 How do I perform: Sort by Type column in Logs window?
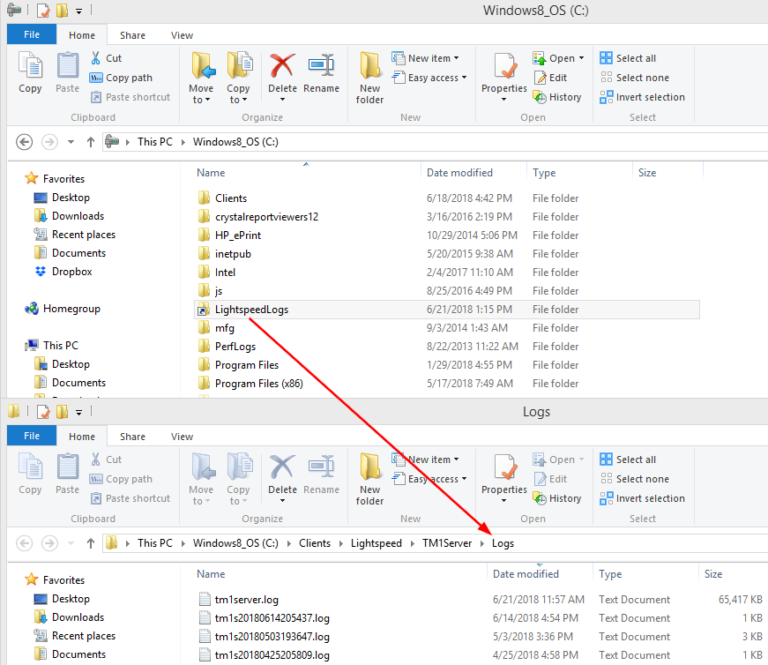[x=610, y=574]
